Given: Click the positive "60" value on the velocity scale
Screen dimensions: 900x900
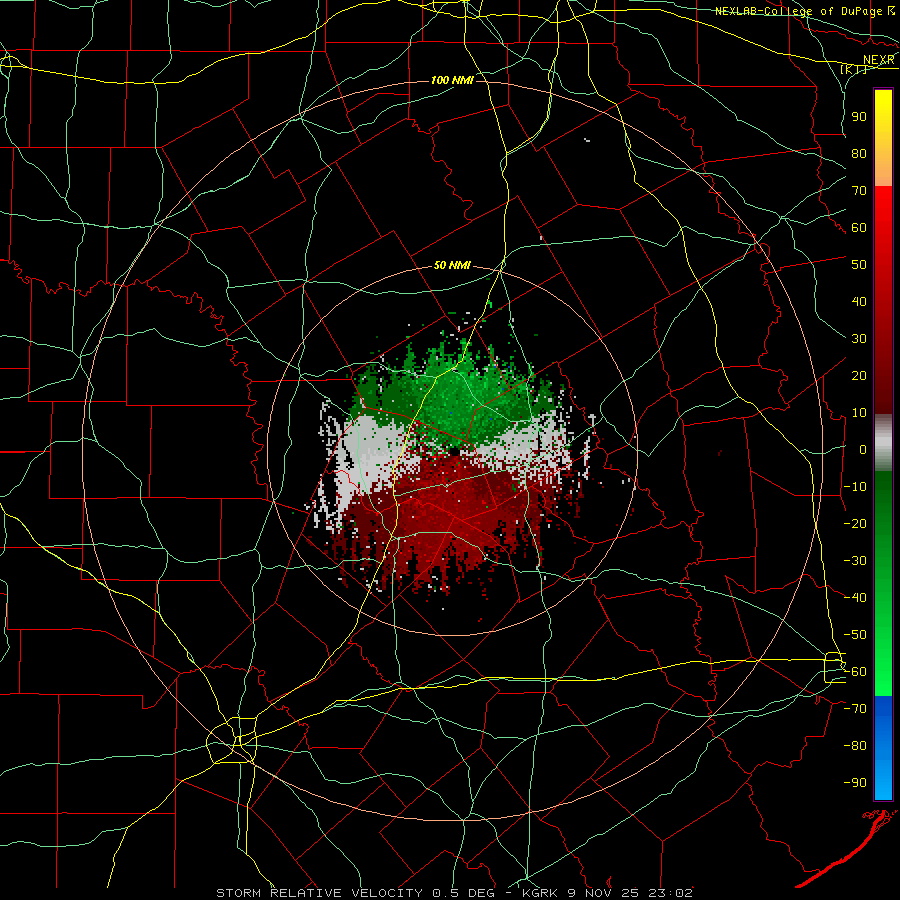Looking at the screenshot, I should coord(859,227).
